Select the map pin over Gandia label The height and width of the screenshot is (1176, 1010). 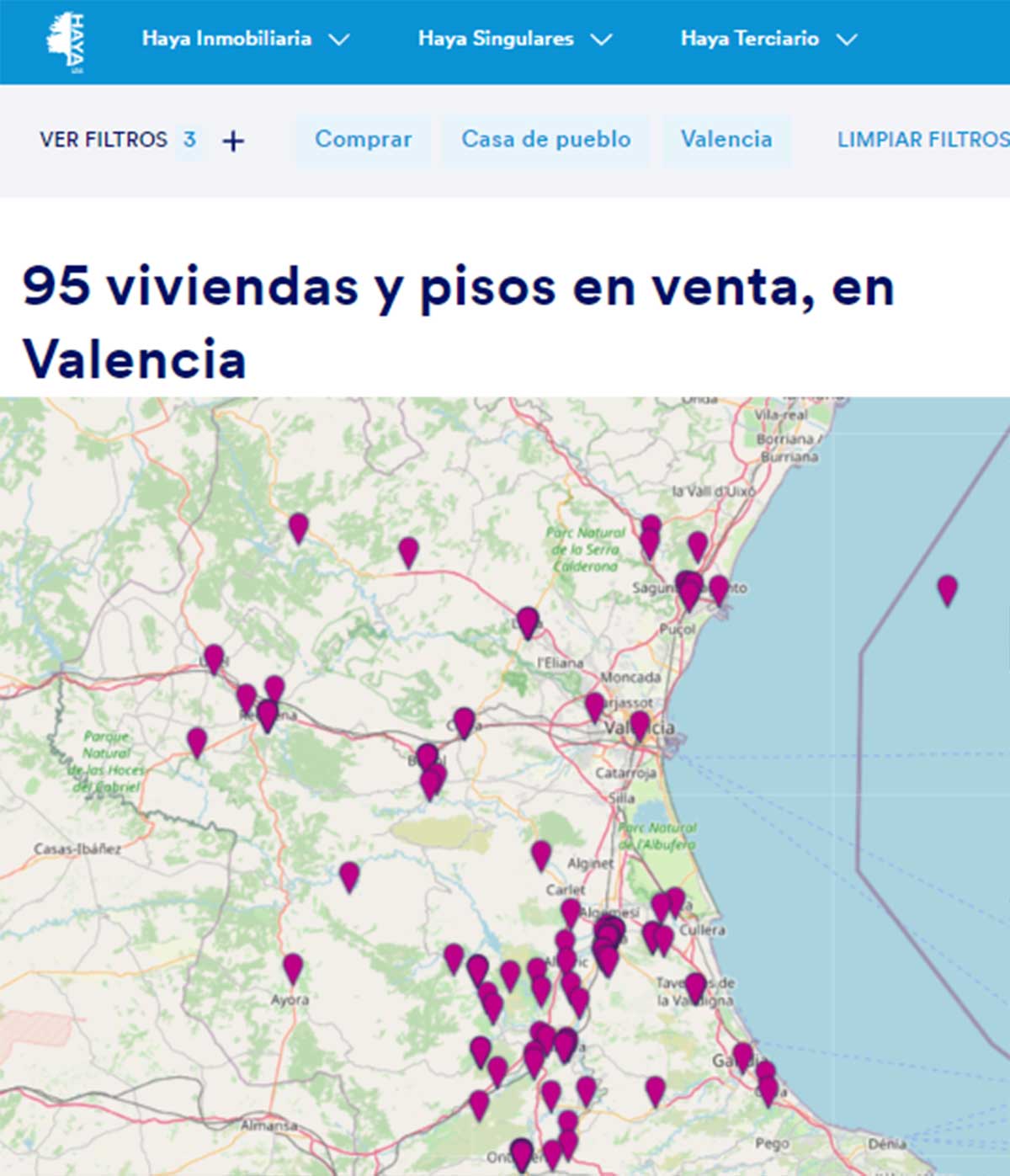(x=742, y=1055)
